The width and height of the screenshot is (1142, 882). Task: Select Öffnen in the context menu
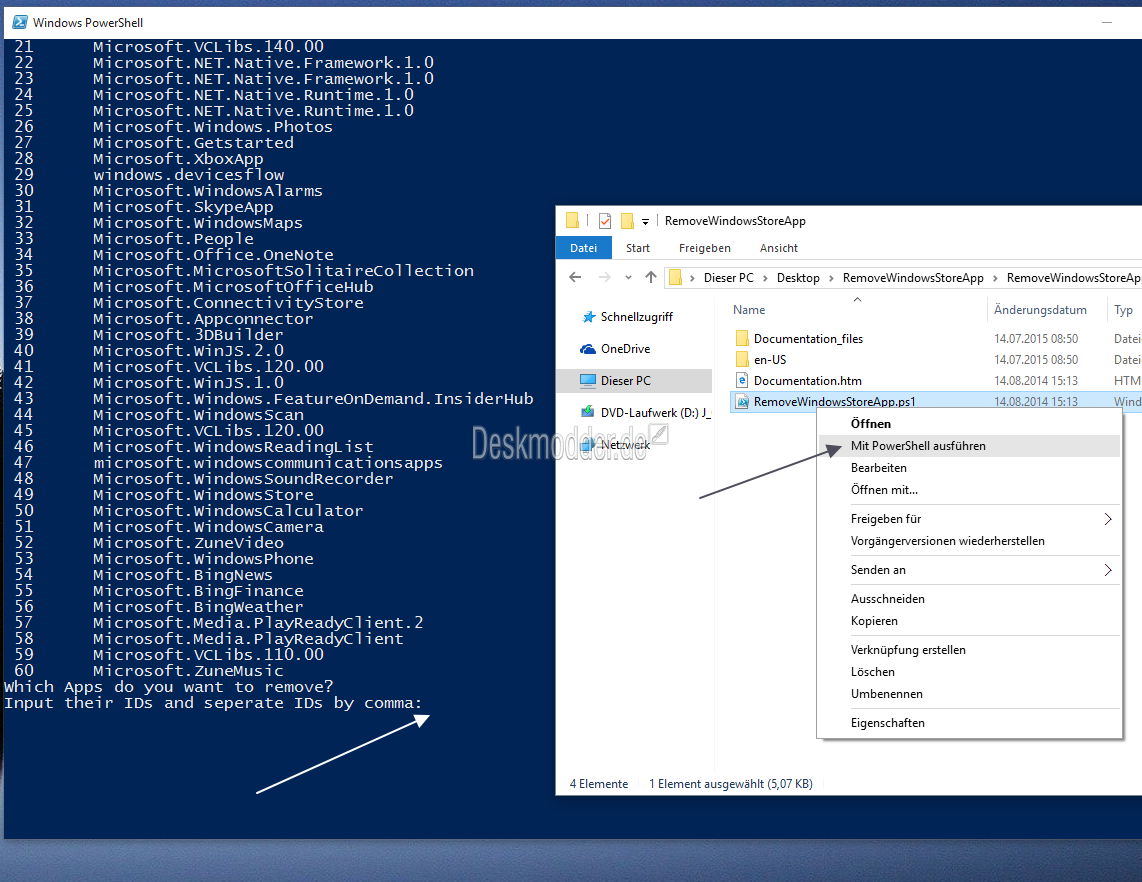(x=969, y=423)
